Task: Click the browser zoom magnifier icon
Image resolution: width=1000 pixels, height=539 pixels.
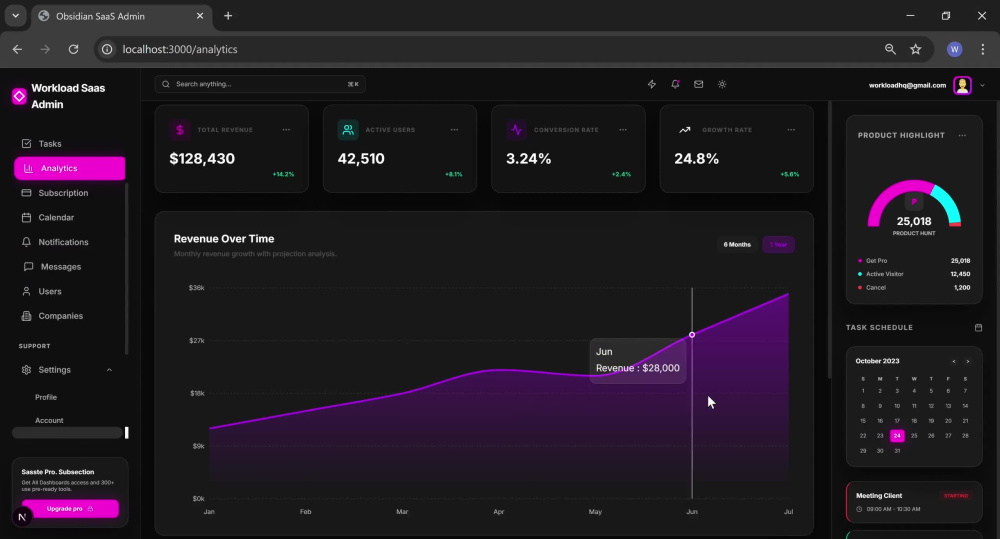Action: [890, 49]
